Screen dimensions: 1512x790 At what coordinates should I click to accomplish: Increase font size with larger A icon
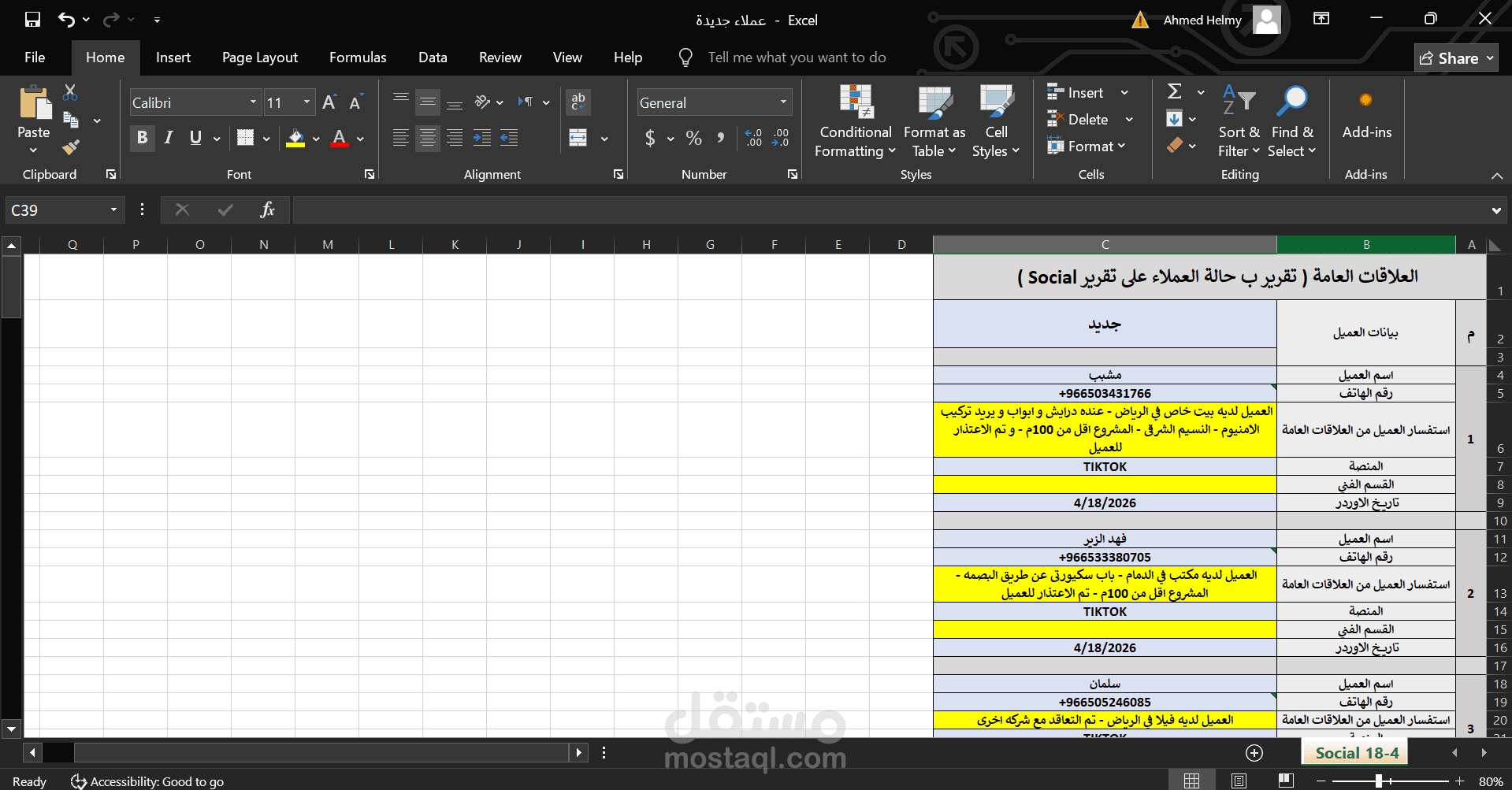(x=329, y=102)
